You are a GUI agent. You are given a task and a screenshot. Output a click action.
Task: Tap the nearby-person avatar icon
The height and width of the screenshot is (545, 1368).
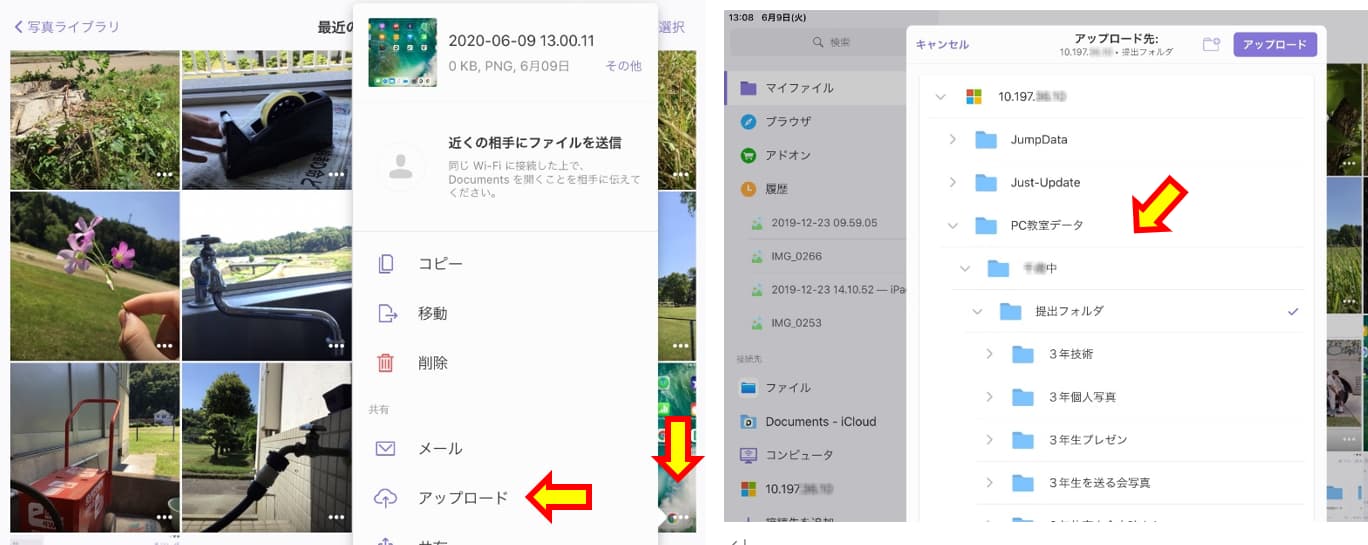click(x=401, y=167)
